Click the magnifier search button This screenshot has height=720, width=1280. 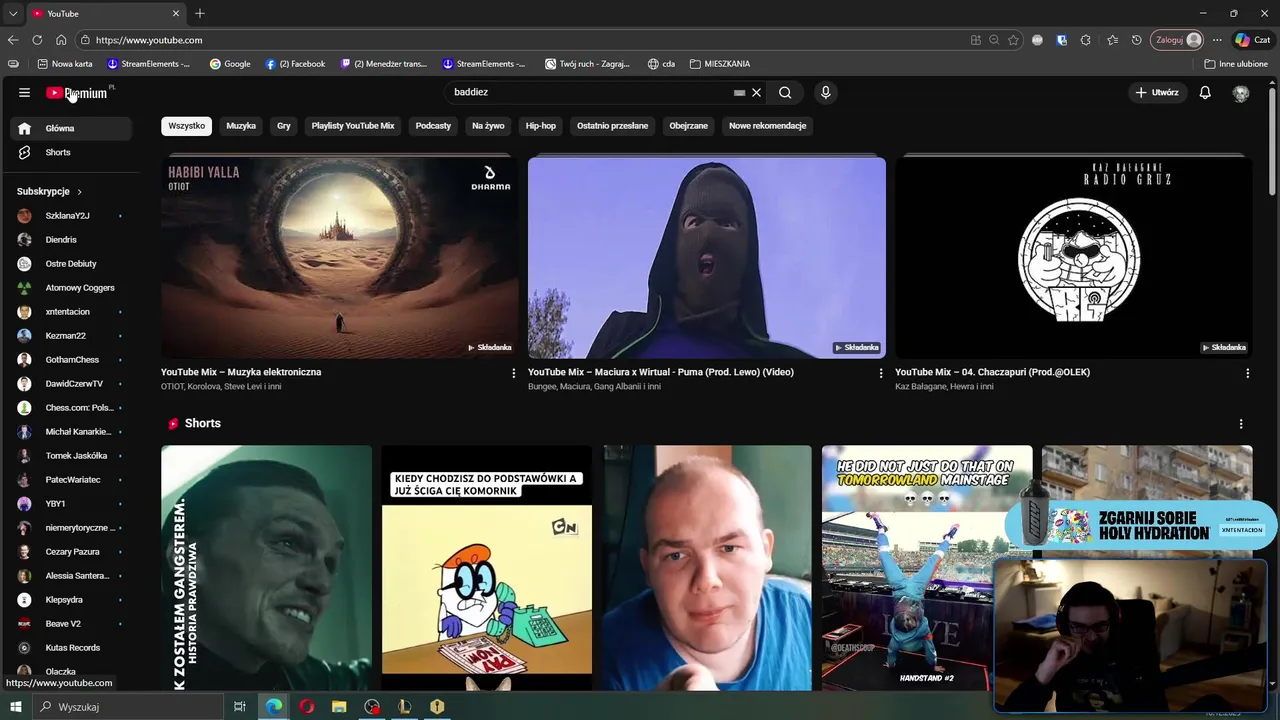tap(785, 92)
